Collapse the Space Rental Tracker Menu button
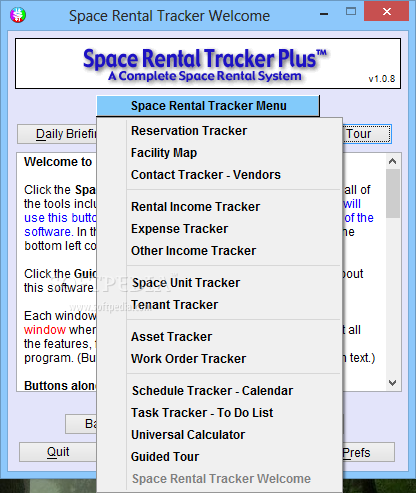The width and height of the screenshot is (416, 493). (x=208, y=106)
